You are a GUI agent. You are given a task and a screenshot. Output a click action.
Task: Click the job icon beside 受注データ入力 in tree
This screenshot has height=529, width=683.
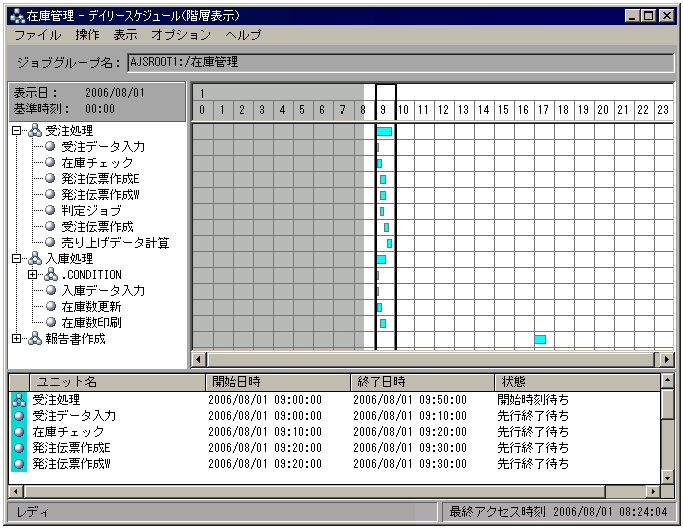tap(51, 146)
